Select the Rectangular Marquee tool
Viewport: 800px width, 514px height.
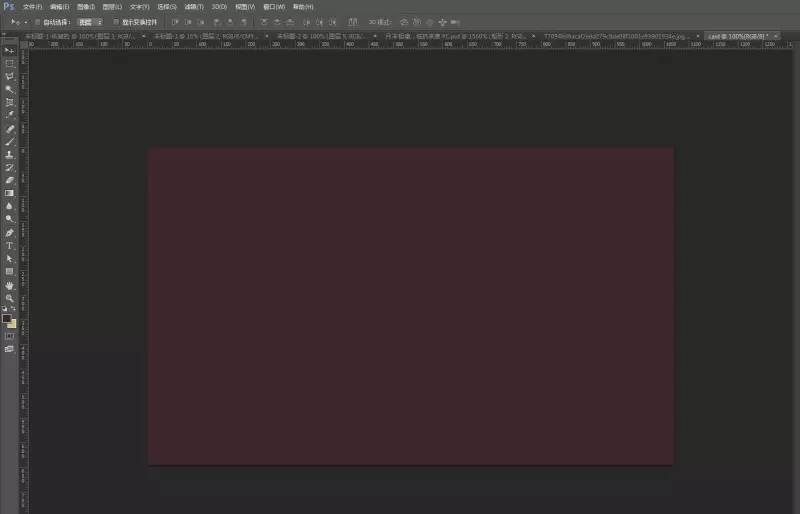click(9, 64)
